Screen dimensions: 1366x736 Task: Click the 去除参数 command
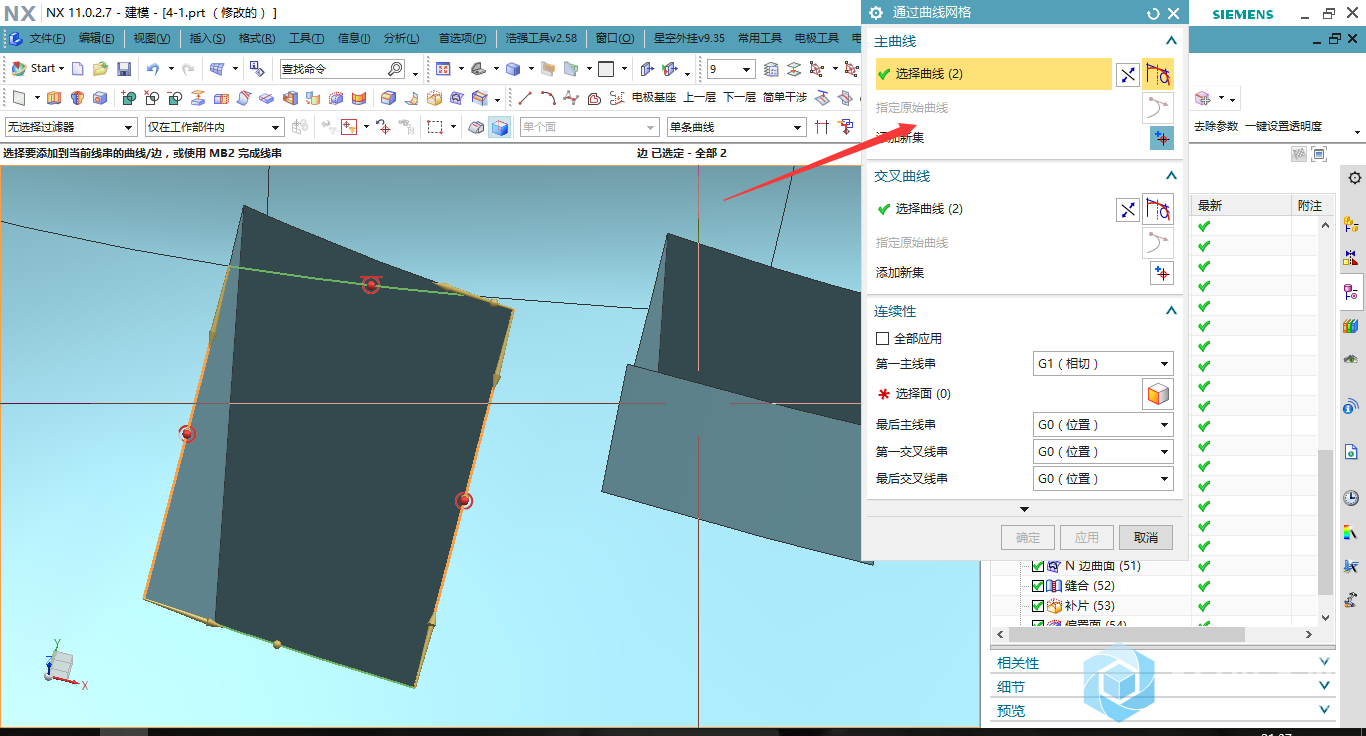(1216, 126)
